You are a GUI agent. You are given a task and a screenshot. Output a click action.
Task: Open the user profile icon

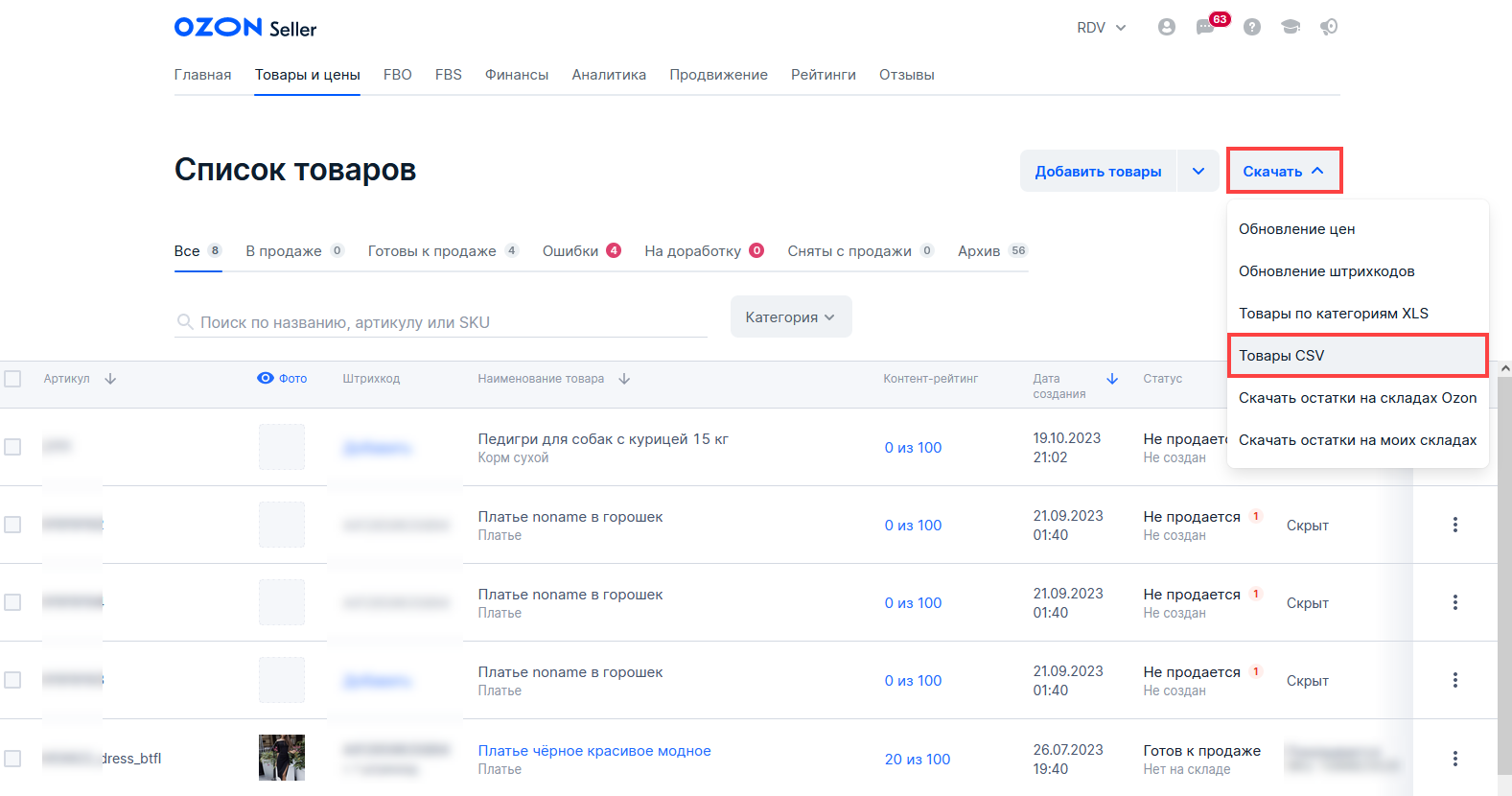[1166, 28]
